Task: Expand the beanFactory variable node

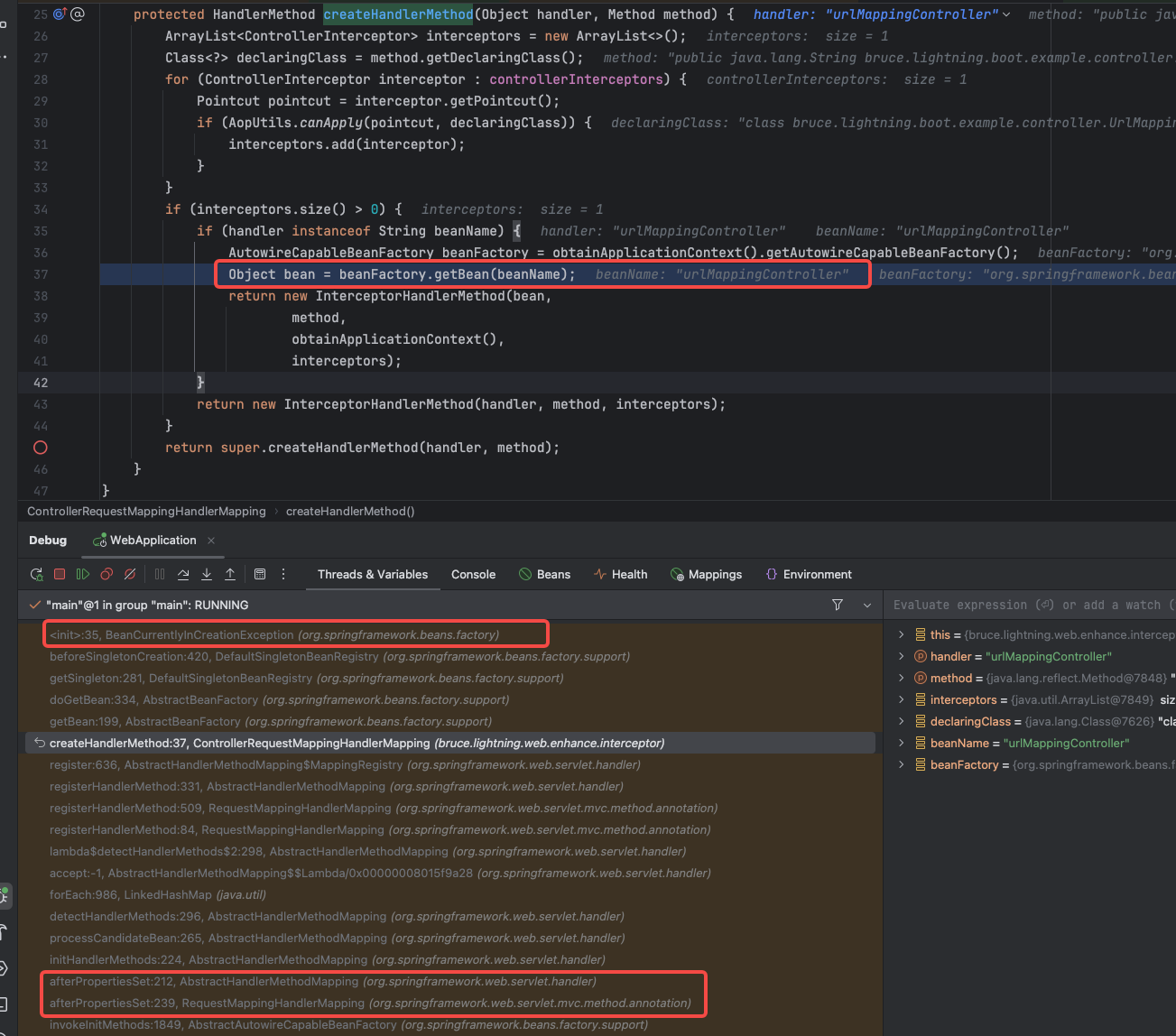Action: point(901,764)
